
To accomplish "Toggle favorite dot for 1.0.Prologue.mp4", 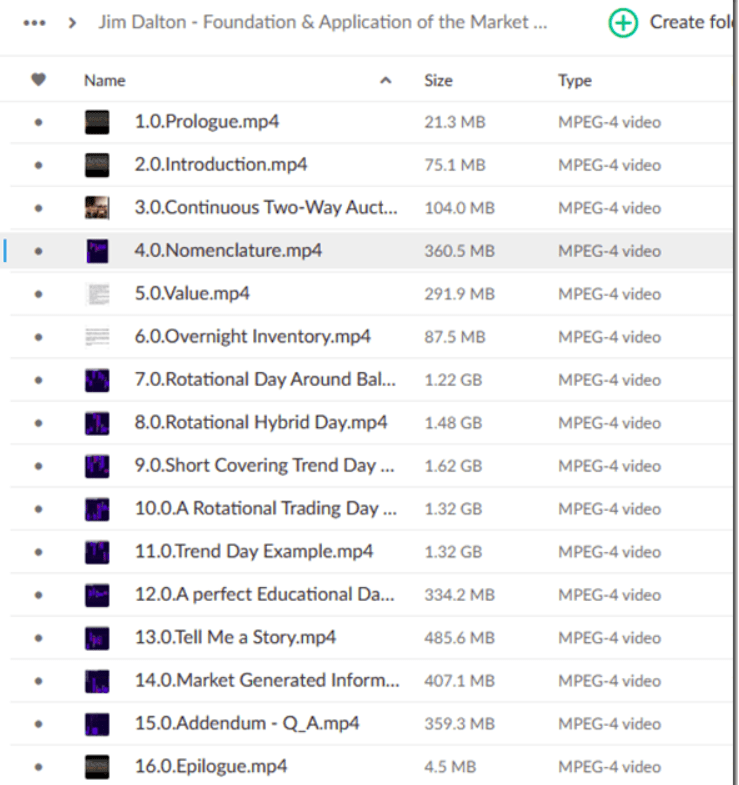I will pyautogui.click(x=39, y=123).
